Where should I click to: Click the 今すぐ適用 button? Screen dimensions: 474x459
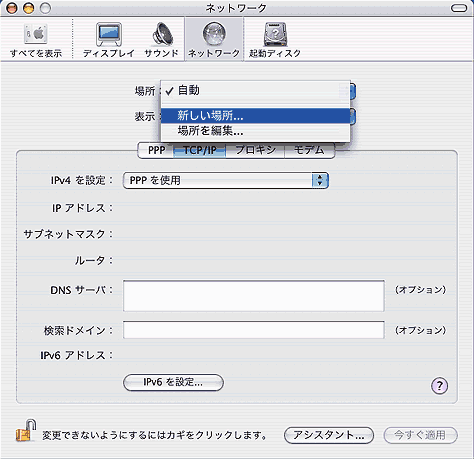coord(420,435)
